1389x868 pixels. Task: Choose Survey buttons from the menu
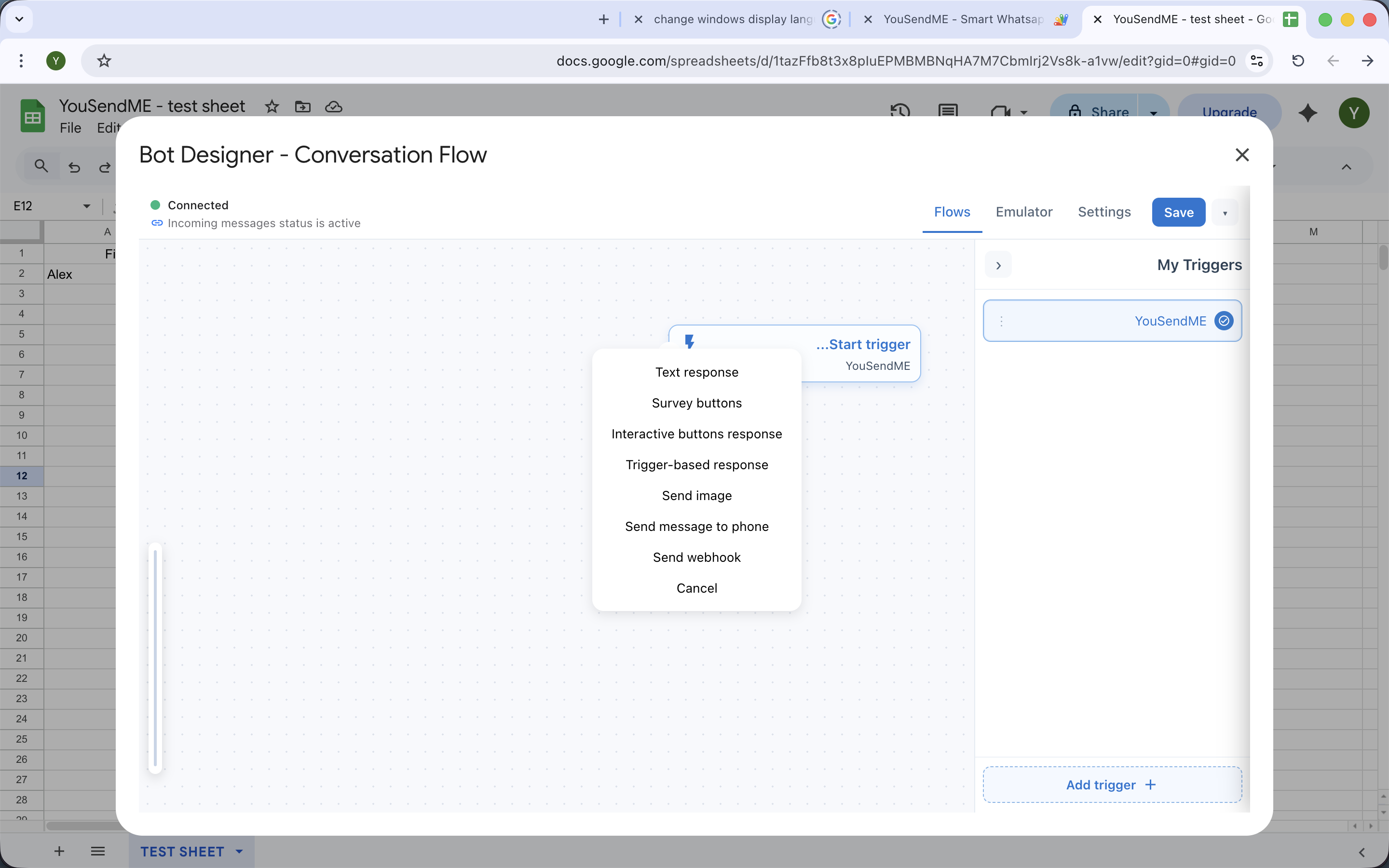point(697,403)
